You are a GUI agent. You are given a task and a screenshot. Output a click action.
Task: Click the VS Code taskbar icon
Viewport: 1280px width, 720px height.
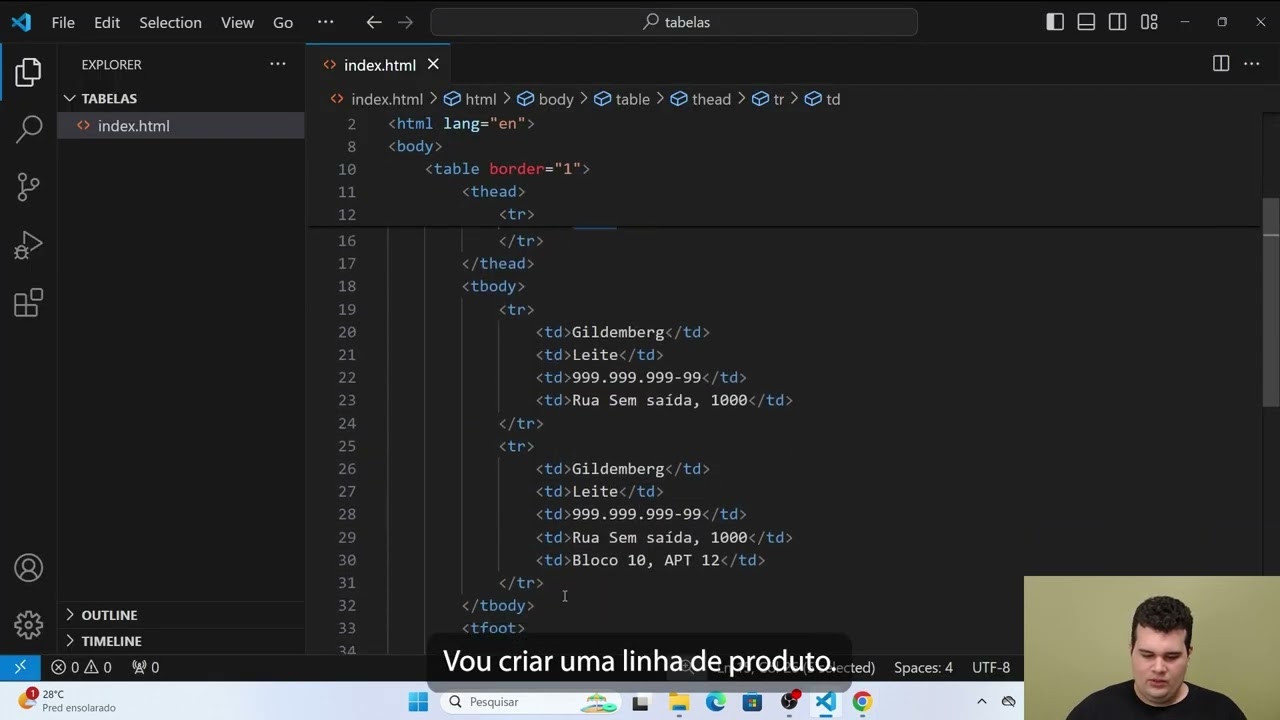click(x=825, y=702)
